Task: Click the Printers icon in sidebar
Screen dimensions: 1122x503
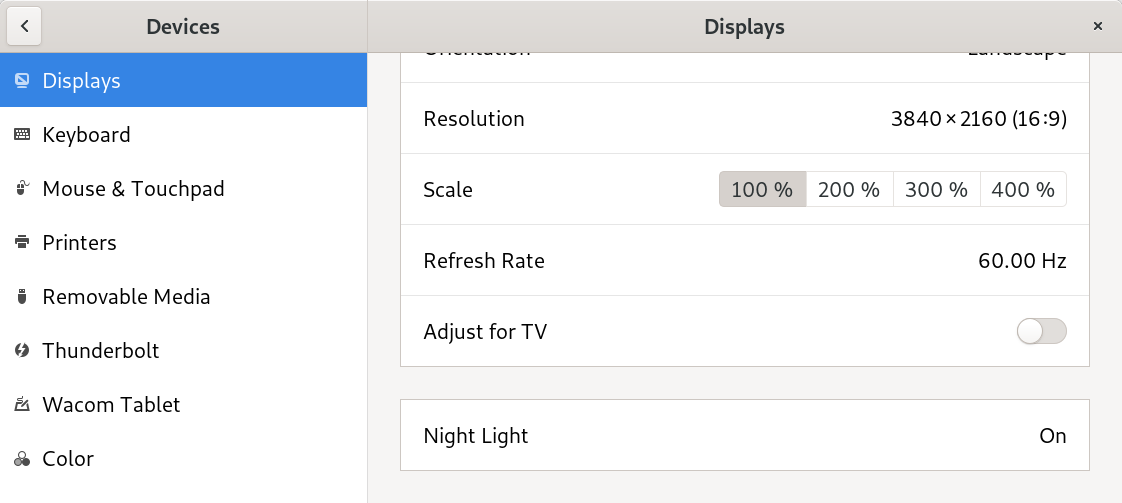Action: [x=22, y=243]
